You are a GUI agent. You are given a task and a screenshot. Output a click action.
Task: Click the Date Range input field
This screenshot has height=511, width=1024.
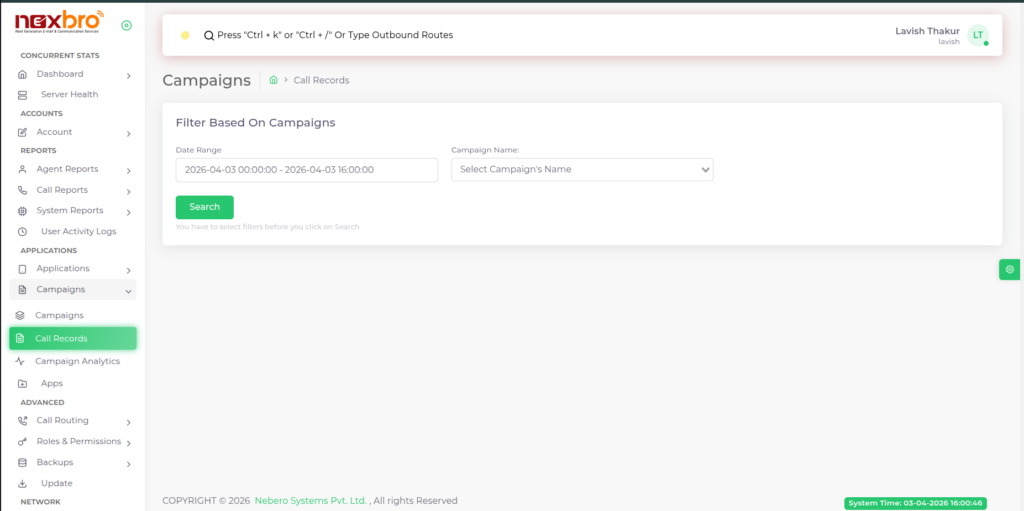tap(306, 170)
